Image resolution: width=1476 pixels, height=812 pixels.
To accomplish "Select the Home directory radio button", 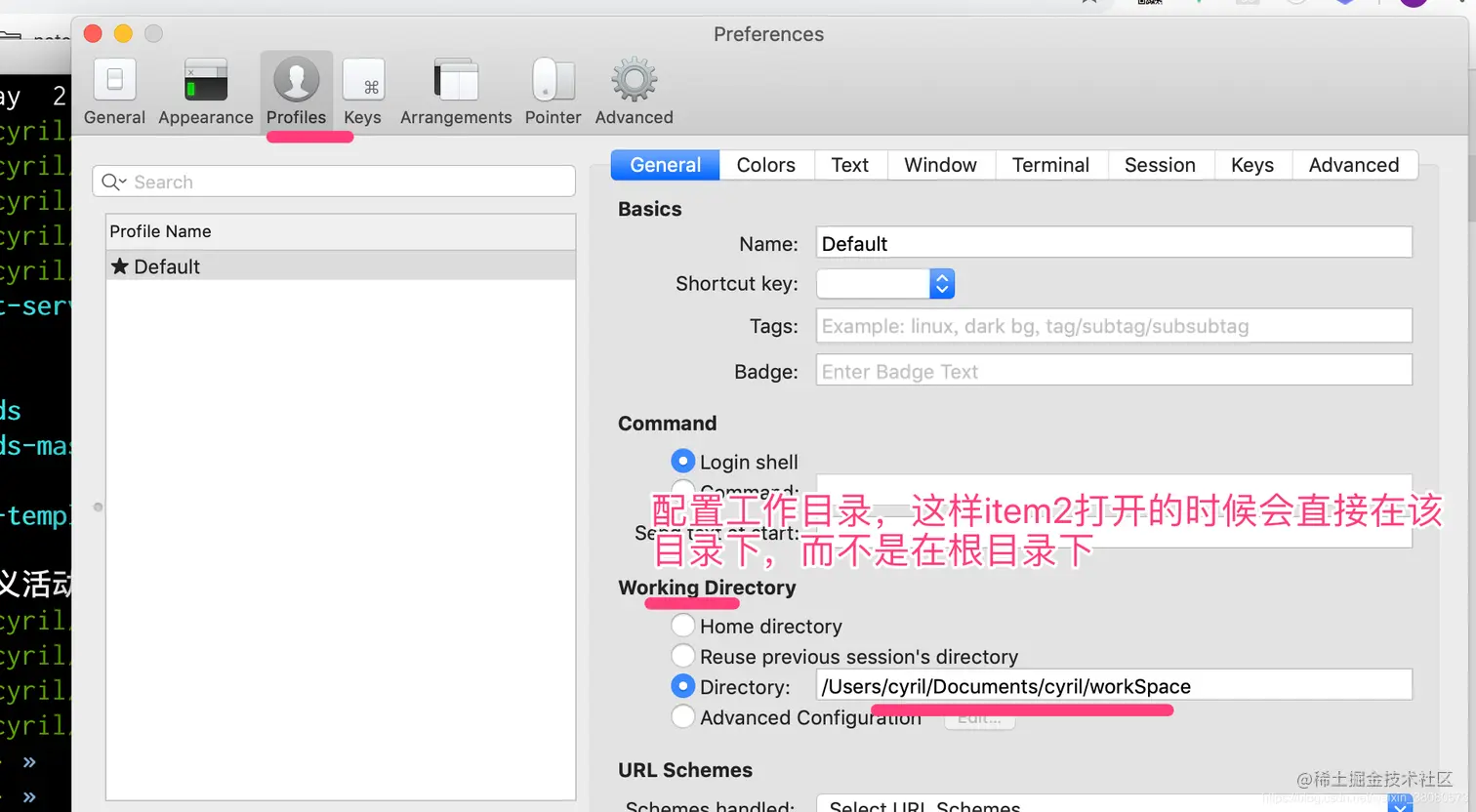I will [683, 625].
